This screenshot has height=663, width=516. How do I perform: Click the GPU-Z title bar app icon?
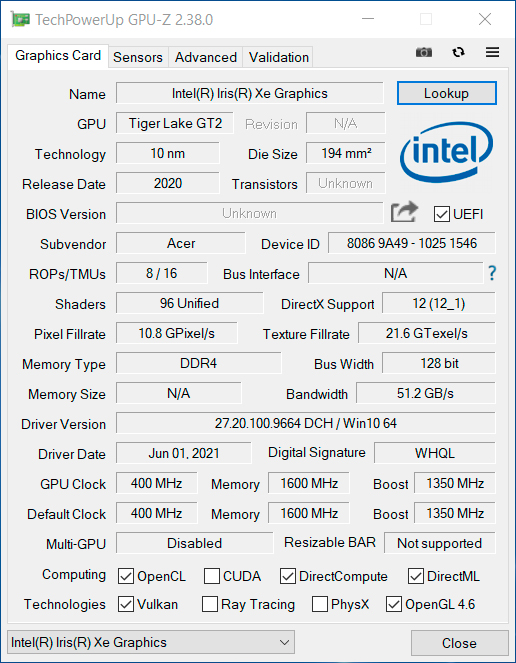pyautogui.click(x=20, y=19)
